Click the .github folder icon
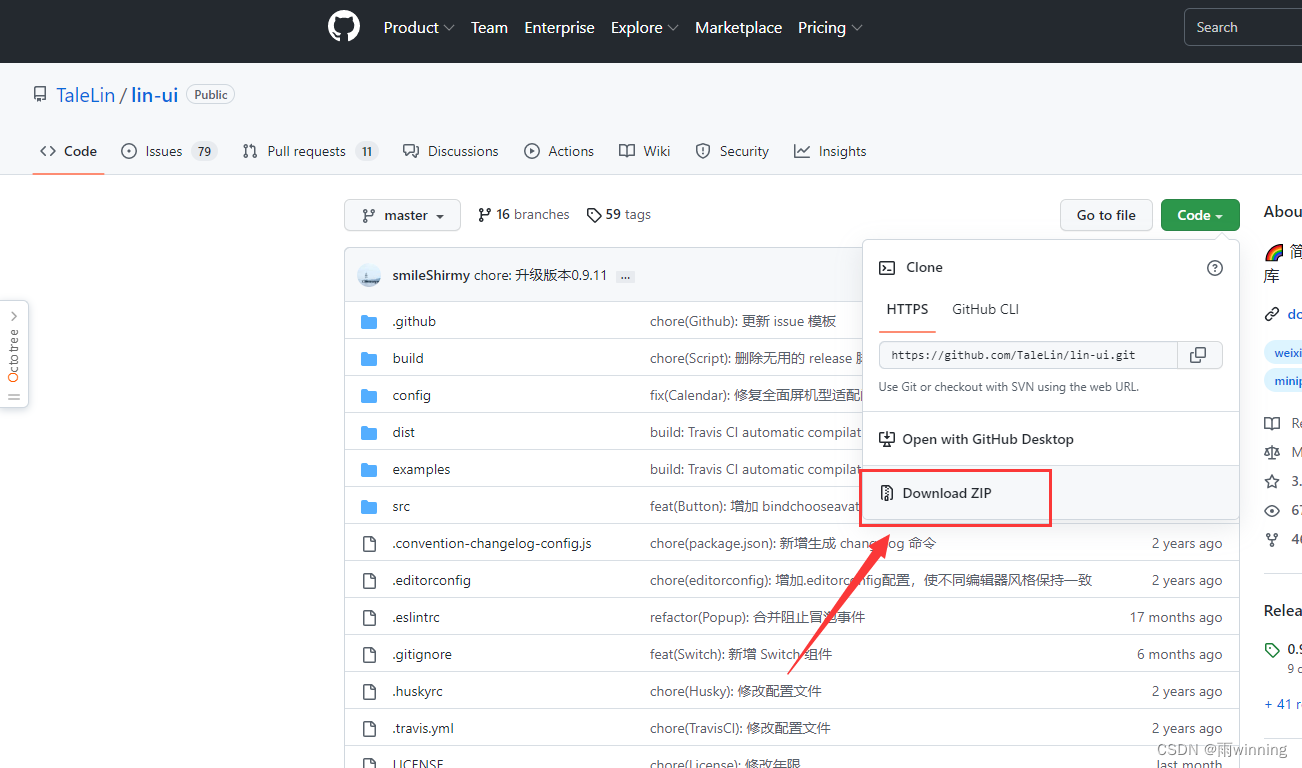The width and height of the screenshot is (1302, 768). tap(369, 322)
